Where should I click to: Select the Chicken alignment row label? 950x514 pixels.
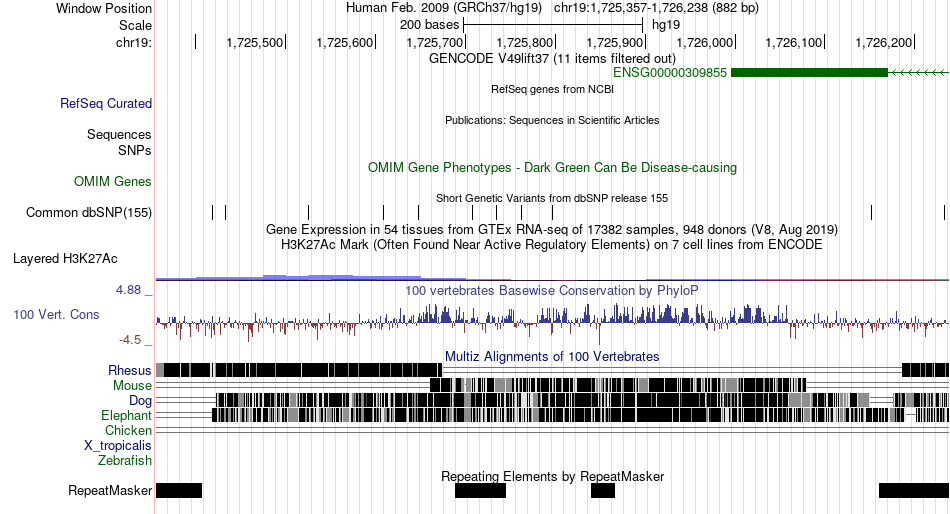pyautogui.click(x=128, y=430)
